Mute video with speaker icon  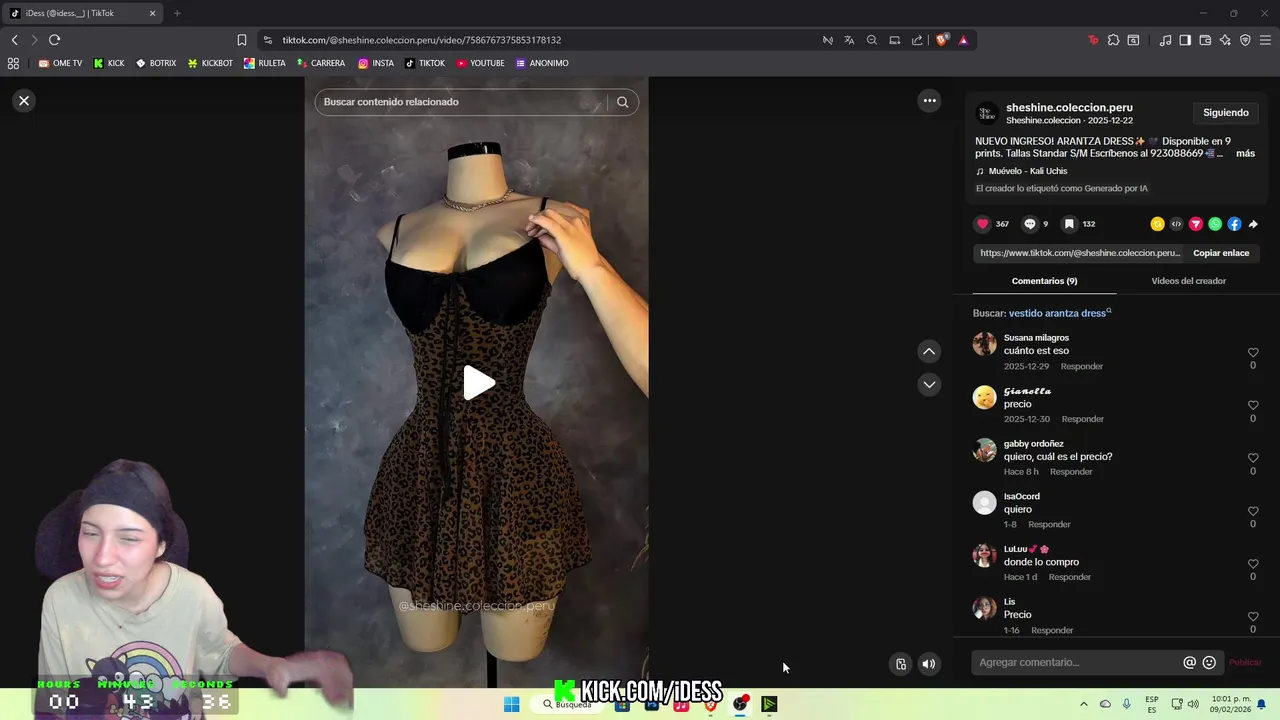click(x=929, y=664)
